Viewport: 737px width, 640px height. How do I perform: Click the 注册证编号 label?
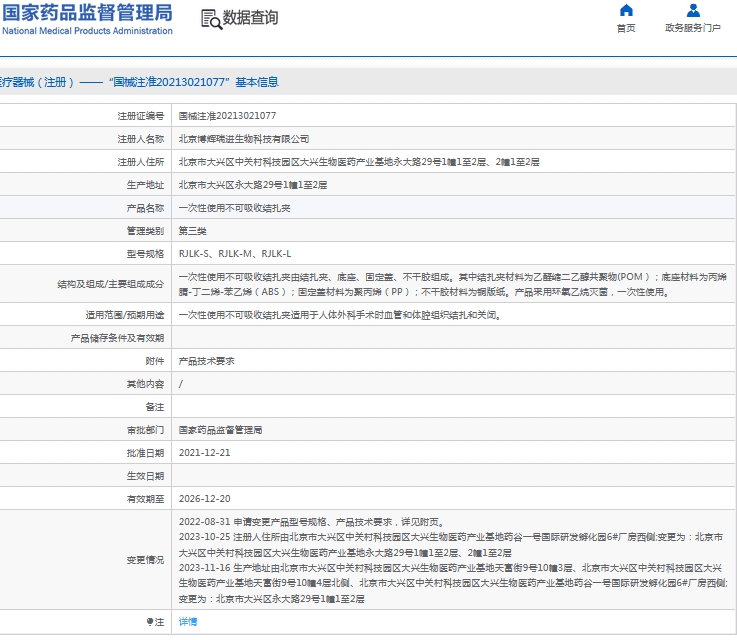(x=141, y=116)
